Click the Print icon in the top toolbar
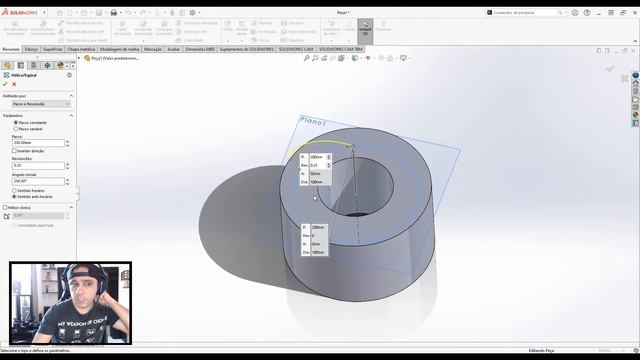 point(114,13)
